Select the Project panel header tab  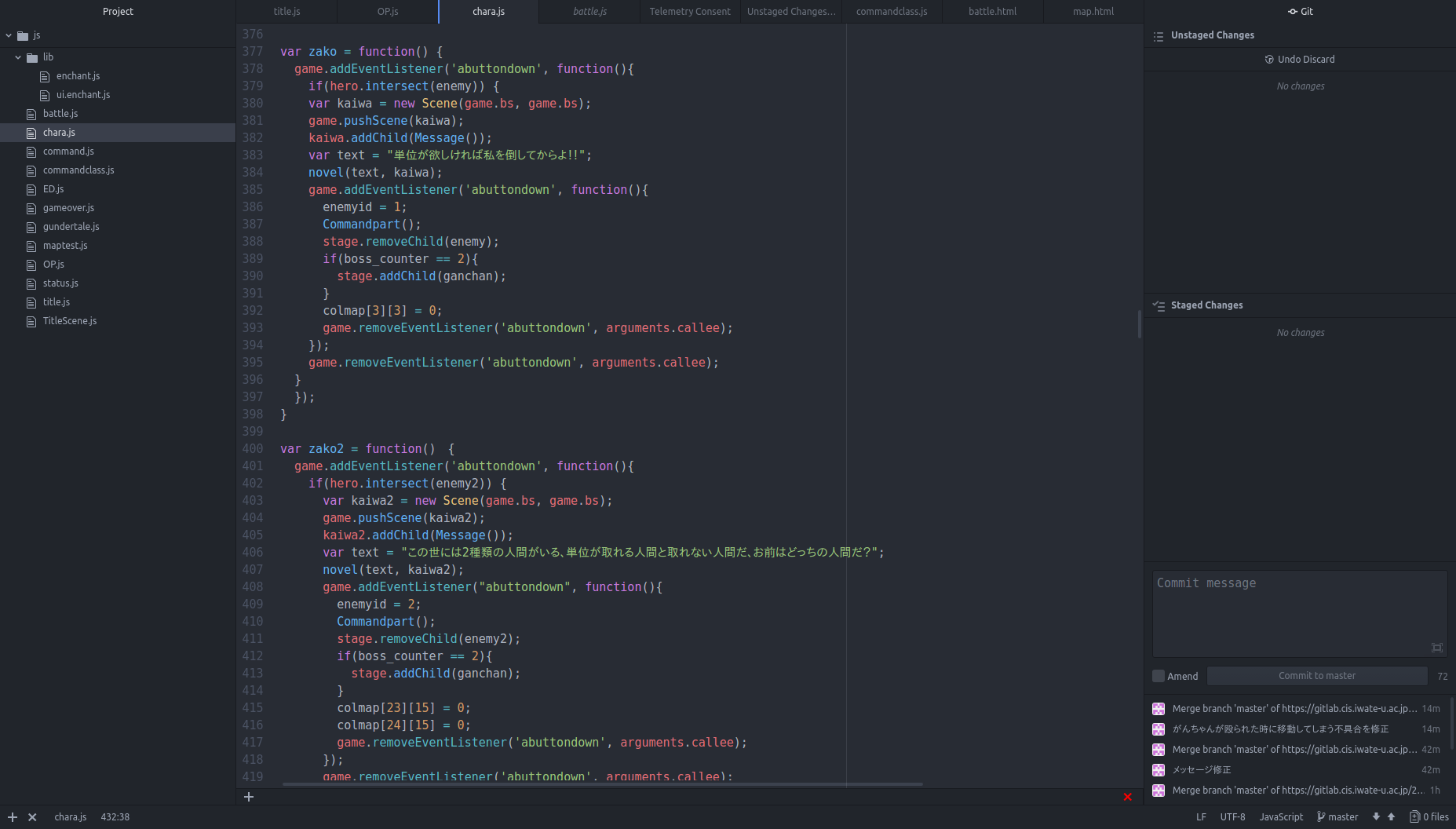[x=118, y=12]
